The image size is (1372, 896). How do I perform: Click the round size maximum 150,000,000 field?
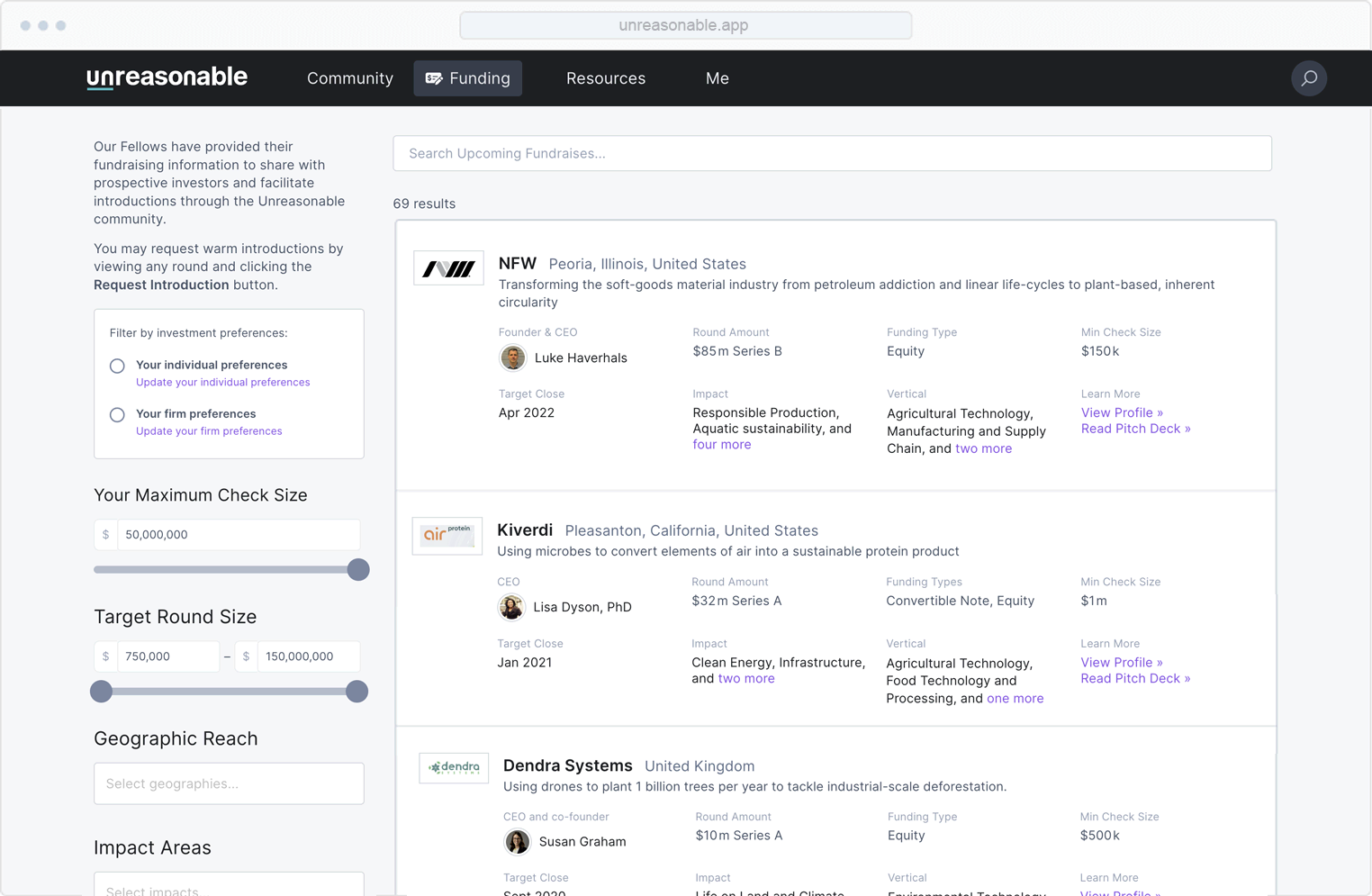click(x=308, y=656)
